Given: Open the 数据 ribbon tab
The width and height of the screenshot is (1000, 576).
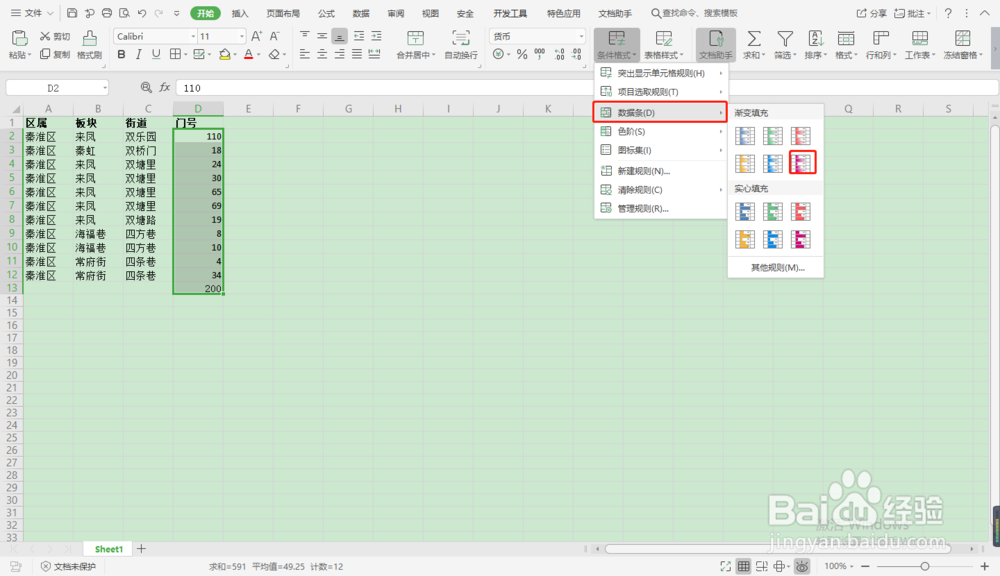Looking at the screenshot, I should 359,14.
